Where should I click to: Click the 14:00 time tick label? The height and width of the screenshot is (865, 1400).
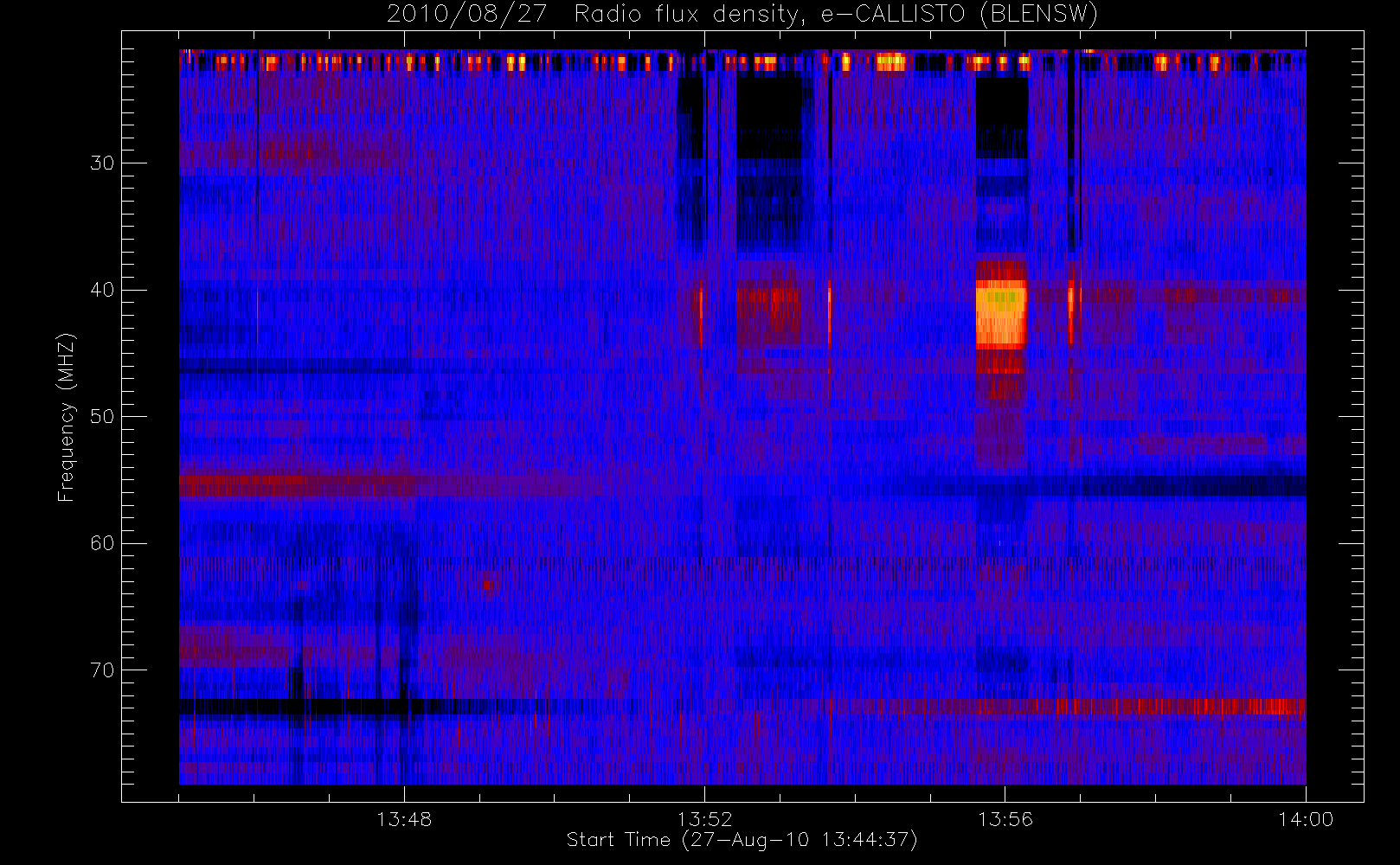1306,819
